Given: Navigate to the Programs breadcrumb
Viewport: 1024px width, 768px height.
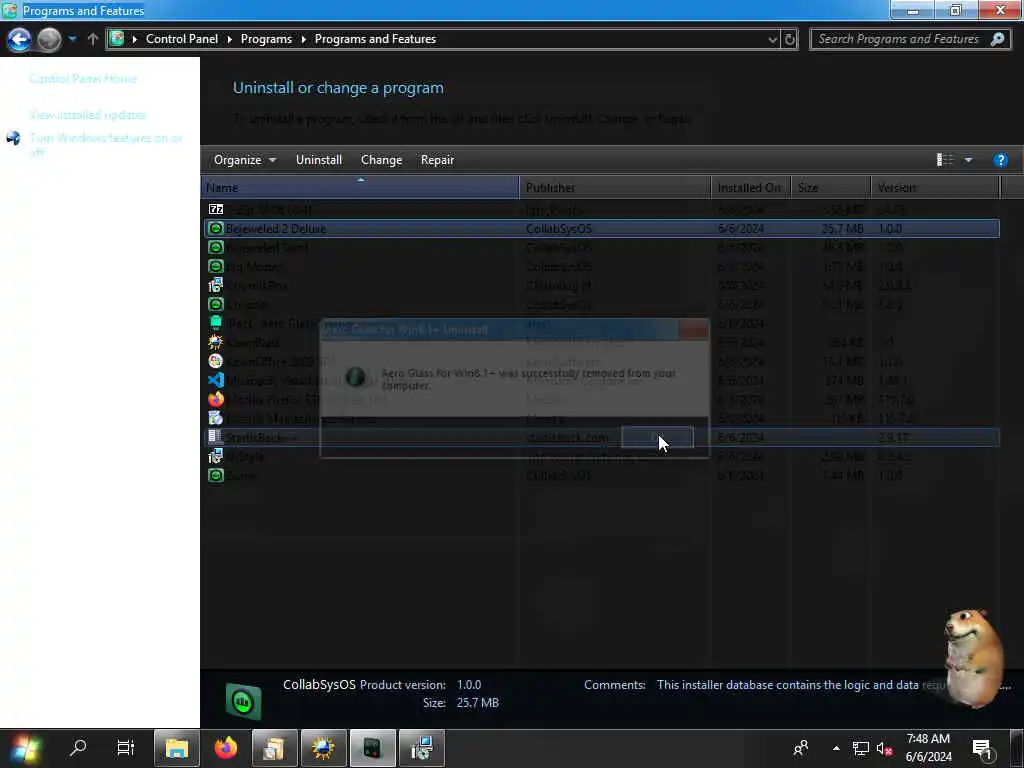Looking at the screenshot, I should coord(266,39).
